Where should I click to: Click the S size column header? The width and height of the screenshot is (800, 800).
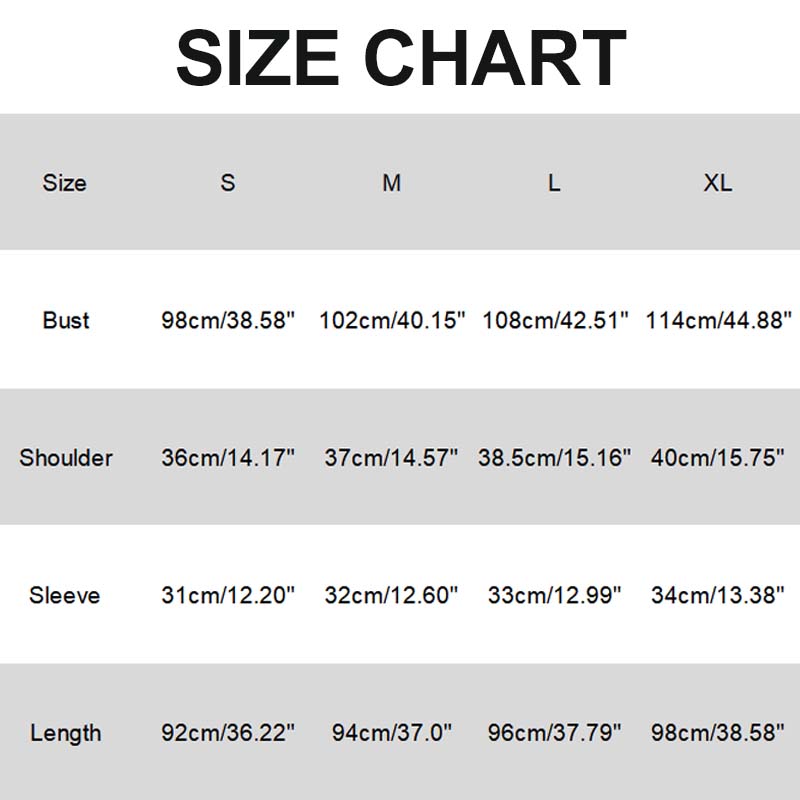coord(228,183)
